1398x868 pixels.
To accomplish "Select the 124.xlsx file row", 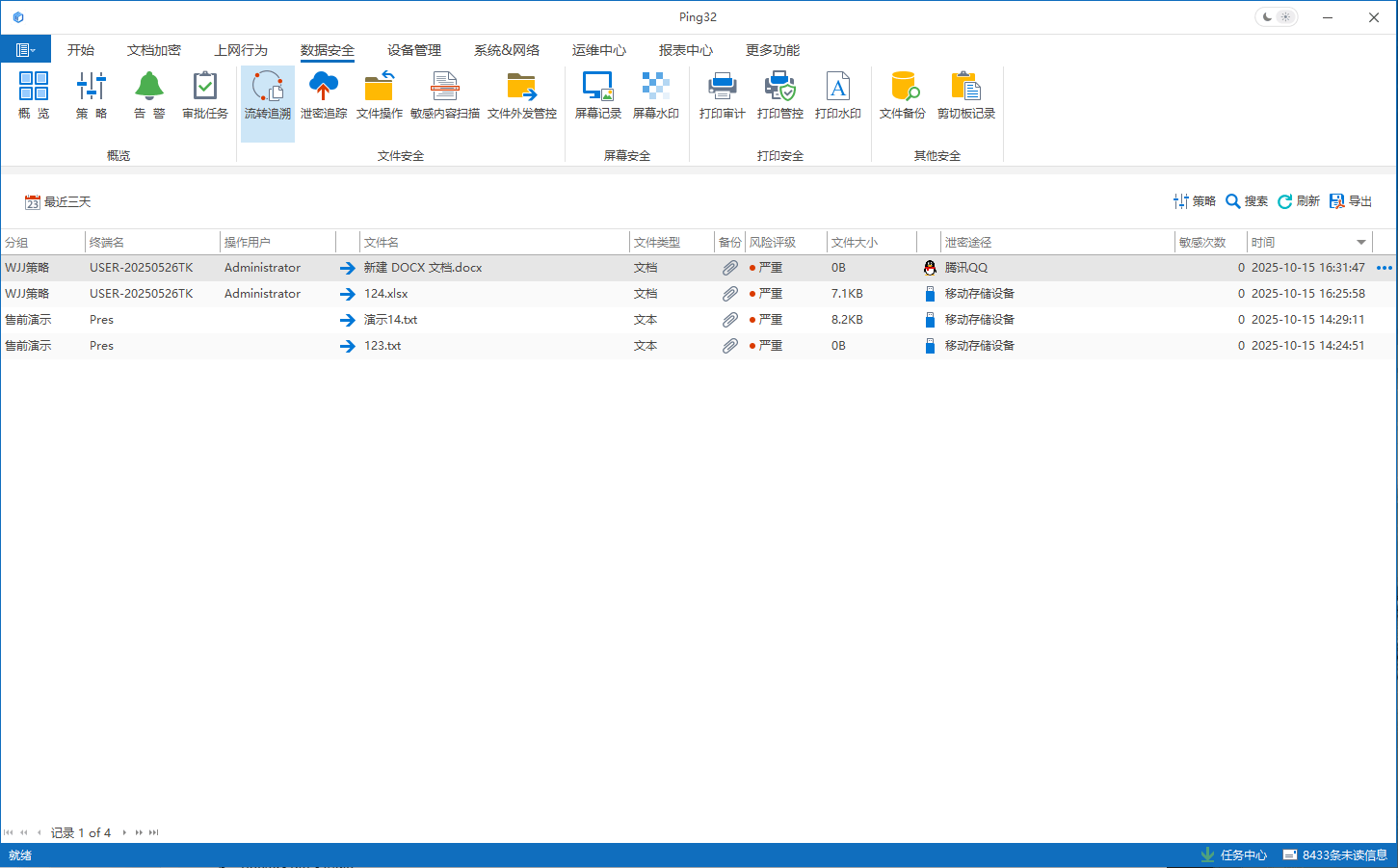I will pos(386,294).
